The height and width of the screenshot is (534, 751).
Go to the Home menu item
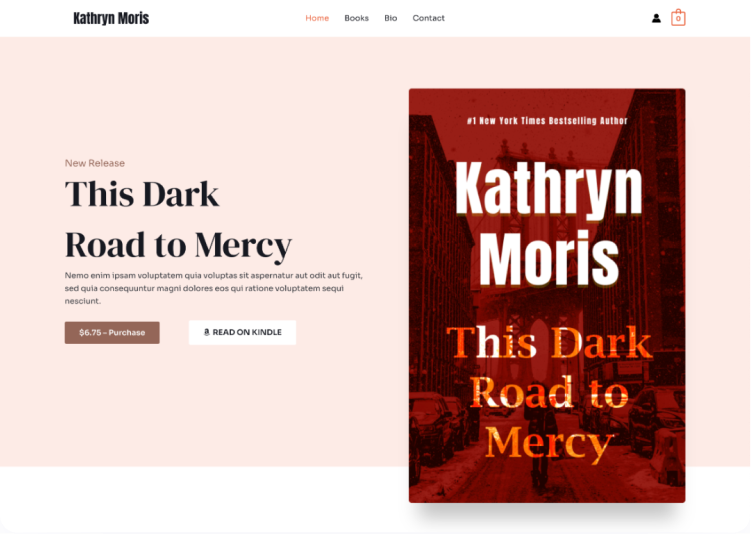(x=317, y=18)
